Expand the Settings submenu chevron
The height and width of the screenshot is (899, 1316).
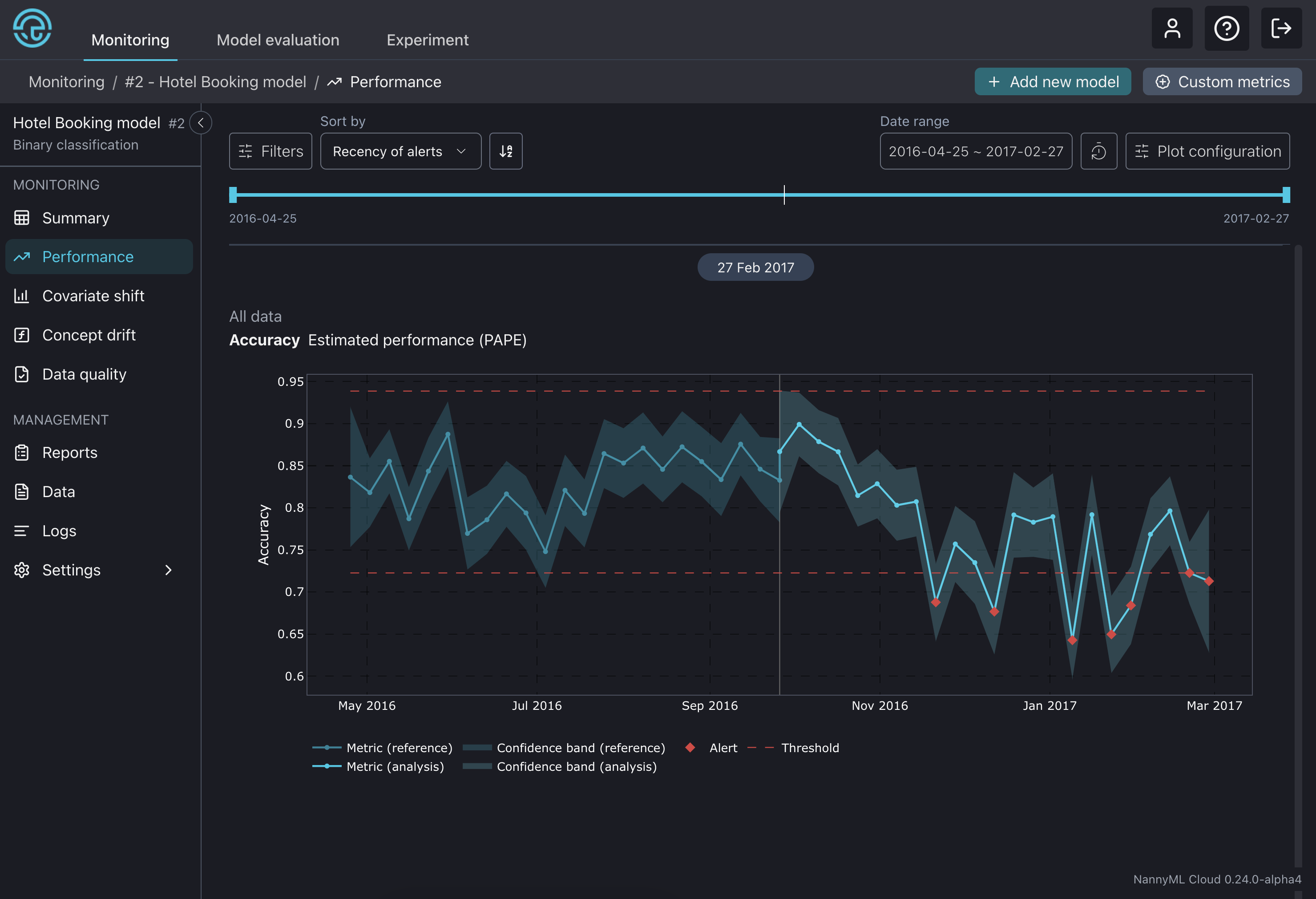(x=168, y=570)
